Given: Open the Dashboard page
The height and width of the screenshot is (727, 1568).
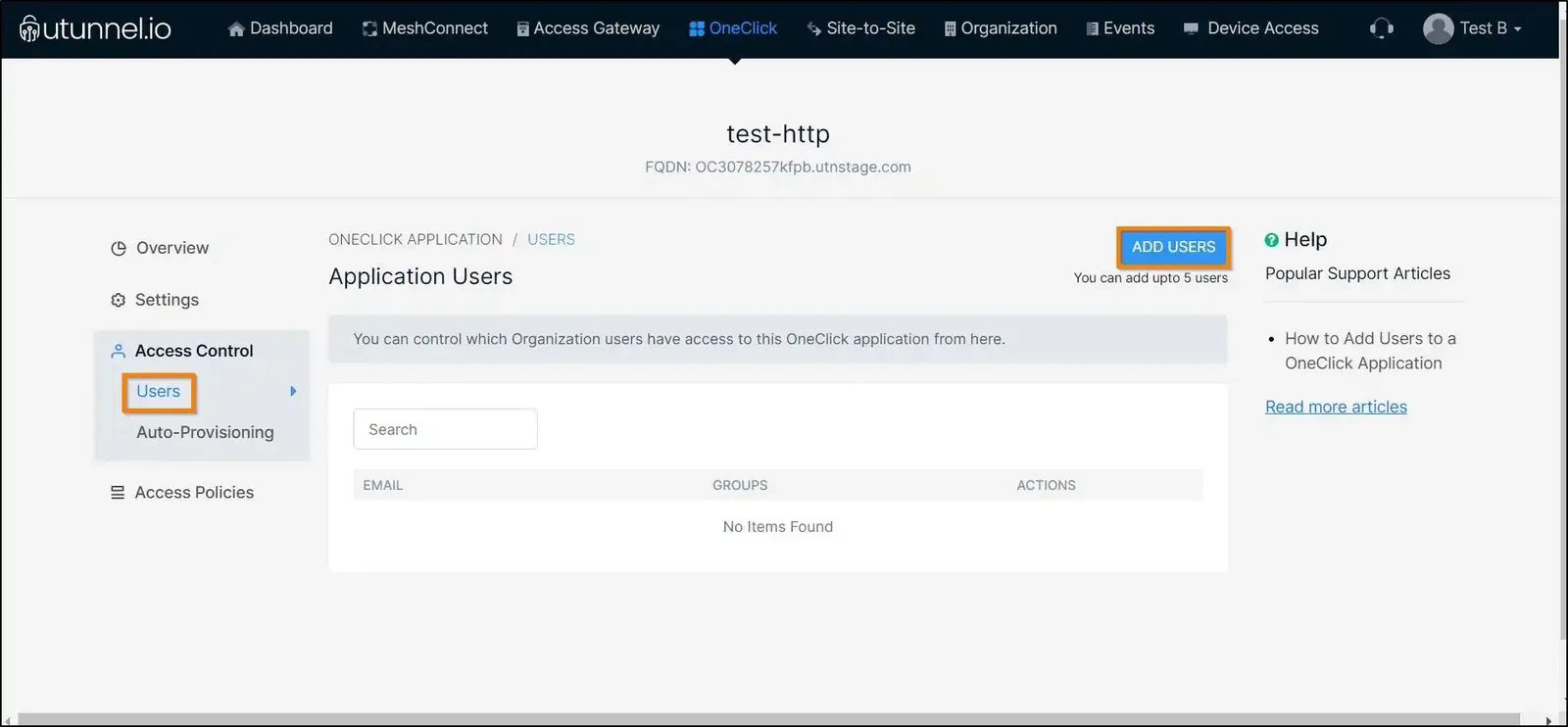Looking at the screenshot, I should coord(280,28).
